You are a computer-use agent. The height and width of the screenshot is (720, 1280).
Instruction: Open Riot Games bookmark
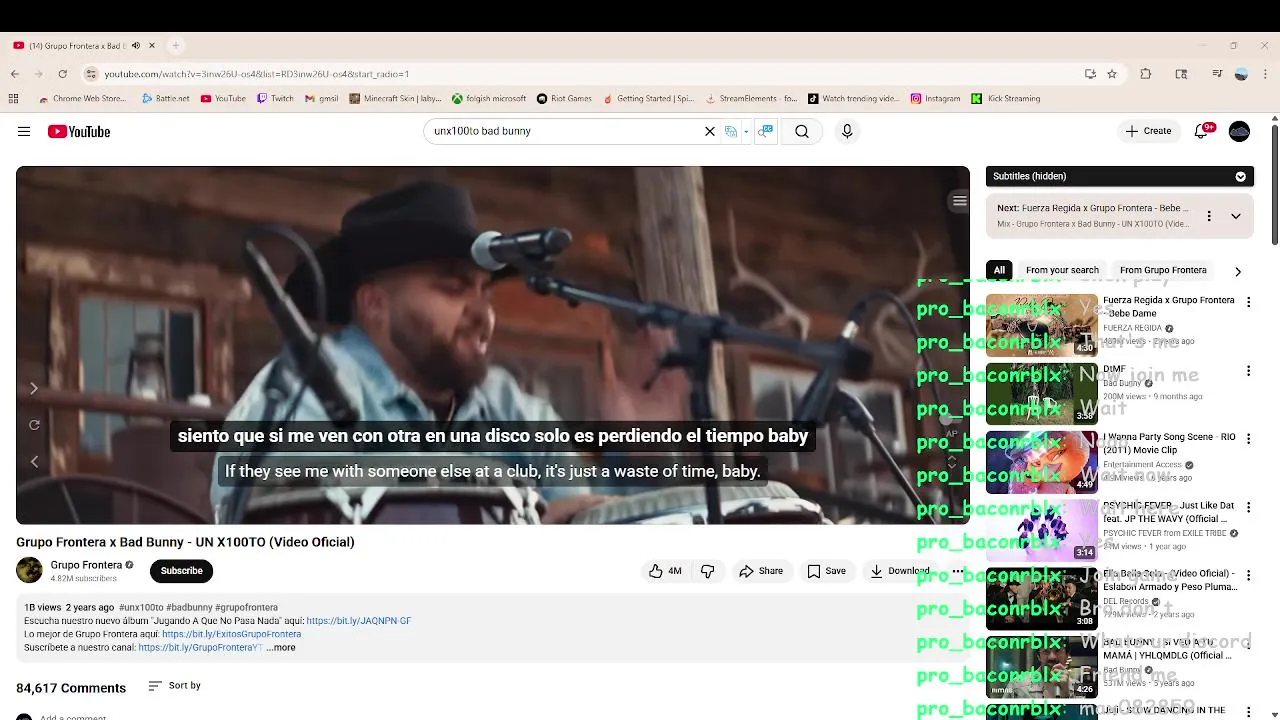pyautogui.click(x=564, y=99)
